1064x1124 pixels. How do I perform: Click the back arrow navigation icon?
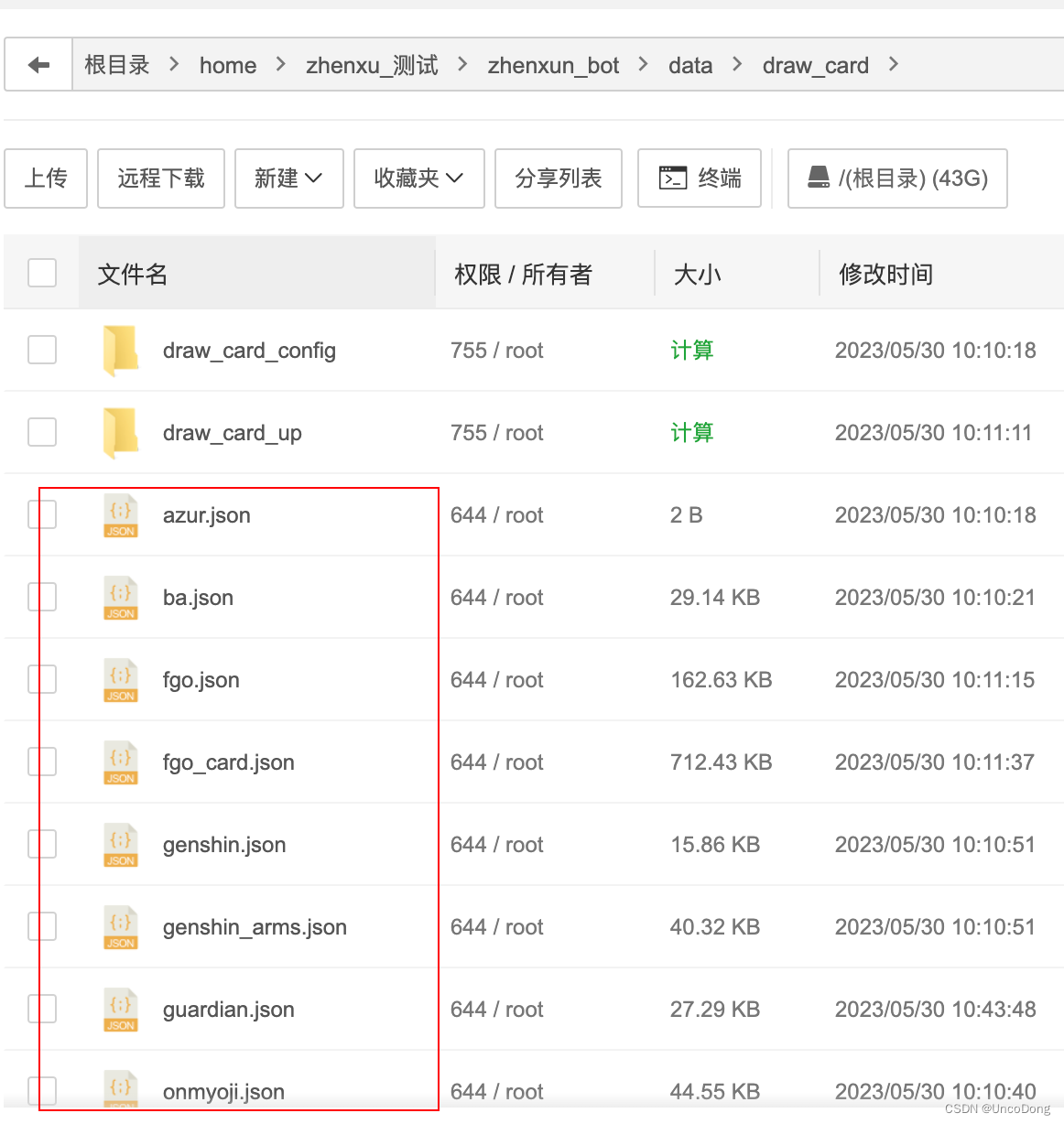click(x=38, y=63)
